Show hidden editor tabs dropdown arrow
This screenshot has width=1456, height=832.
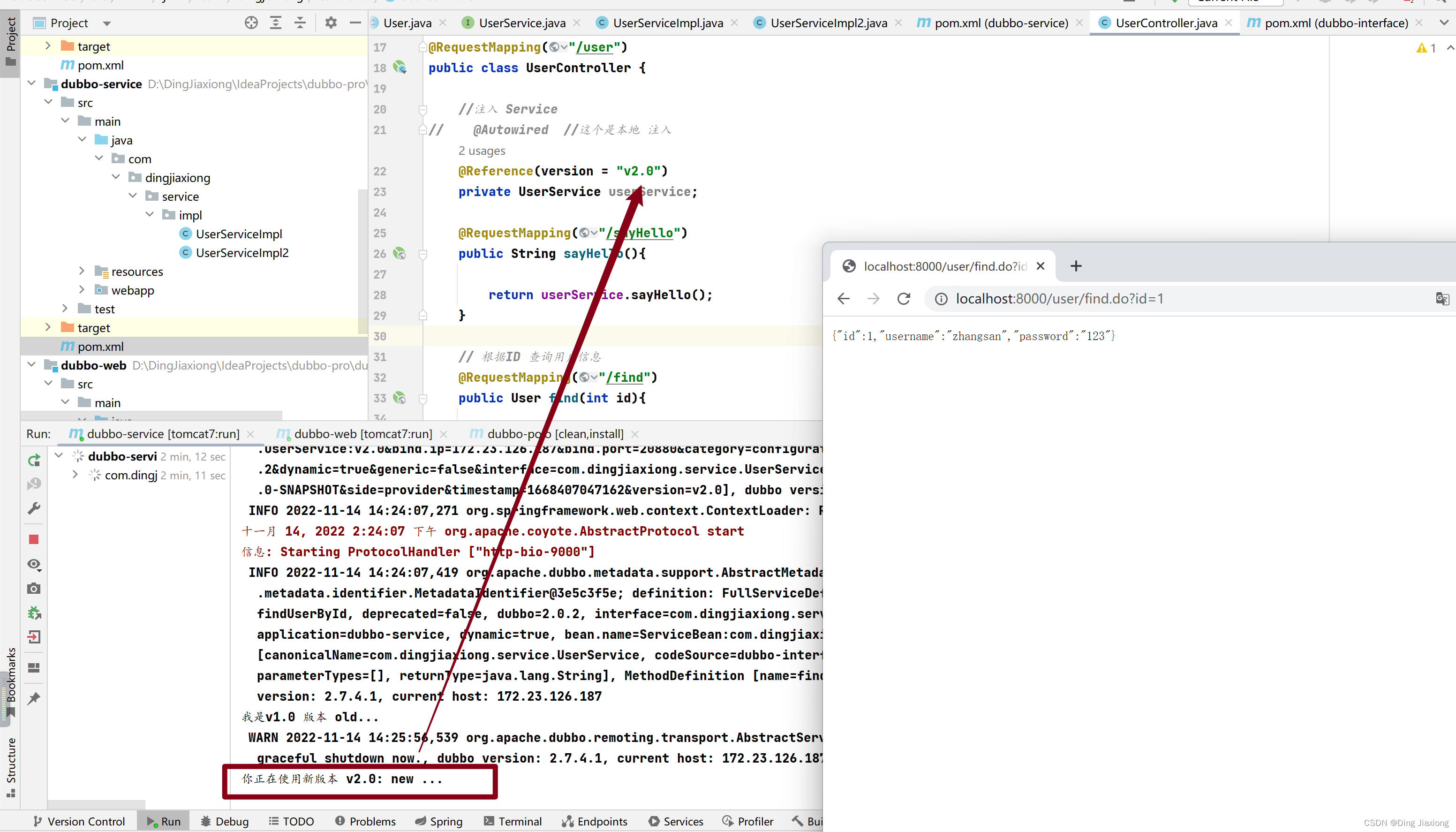coord(1444,23)
